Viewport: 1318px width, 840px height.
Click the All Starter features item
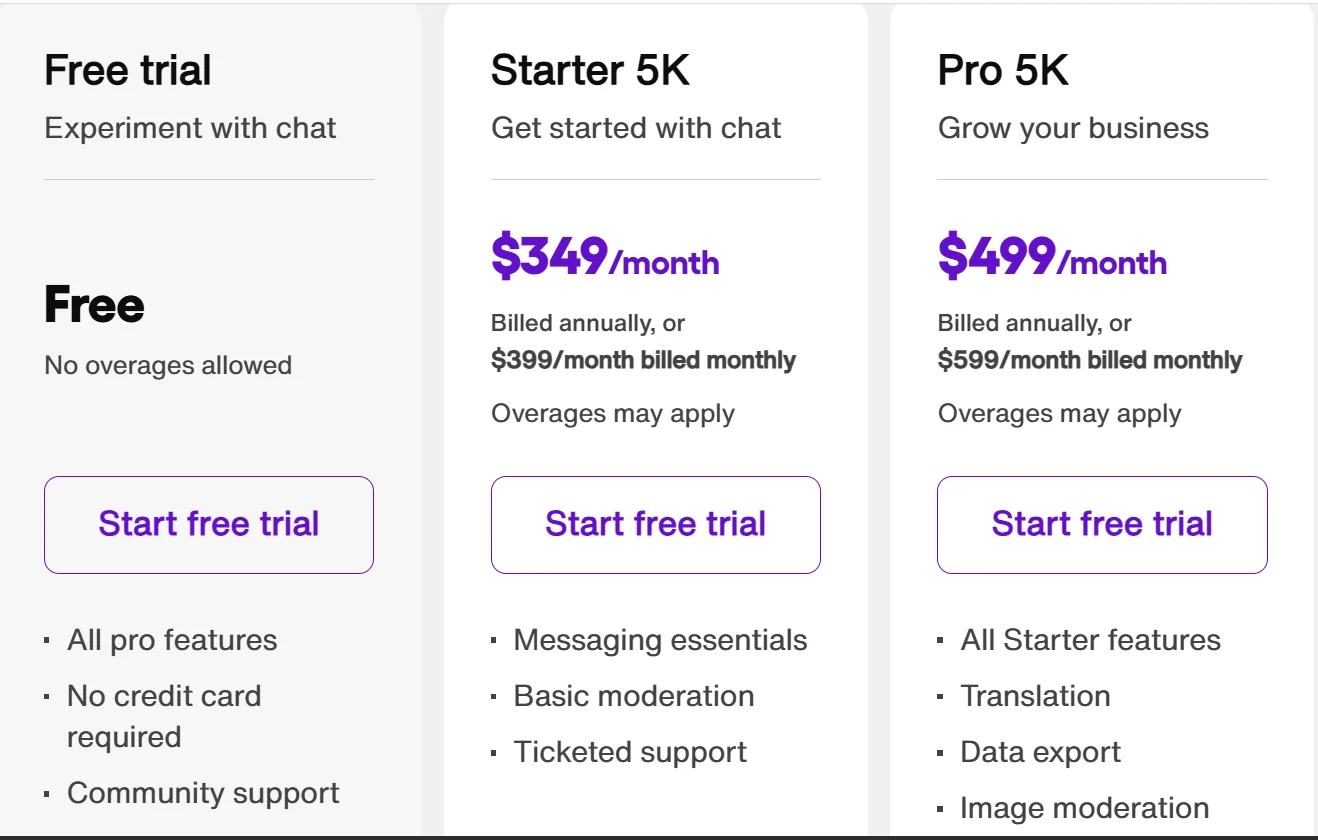(1090, 640)
